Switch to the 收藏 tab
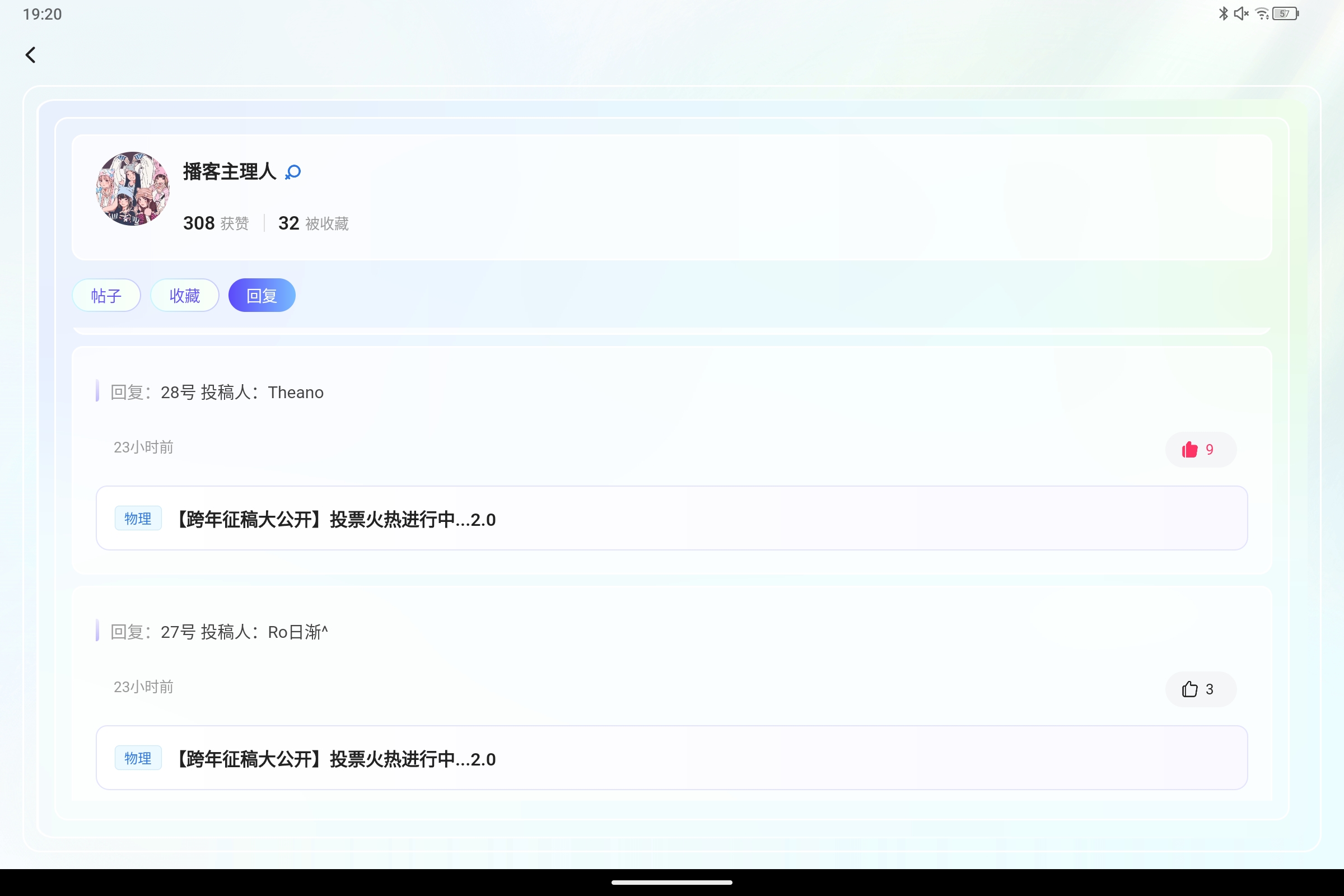The height and width of the screenshot is (896, 1344). [184, 296]
